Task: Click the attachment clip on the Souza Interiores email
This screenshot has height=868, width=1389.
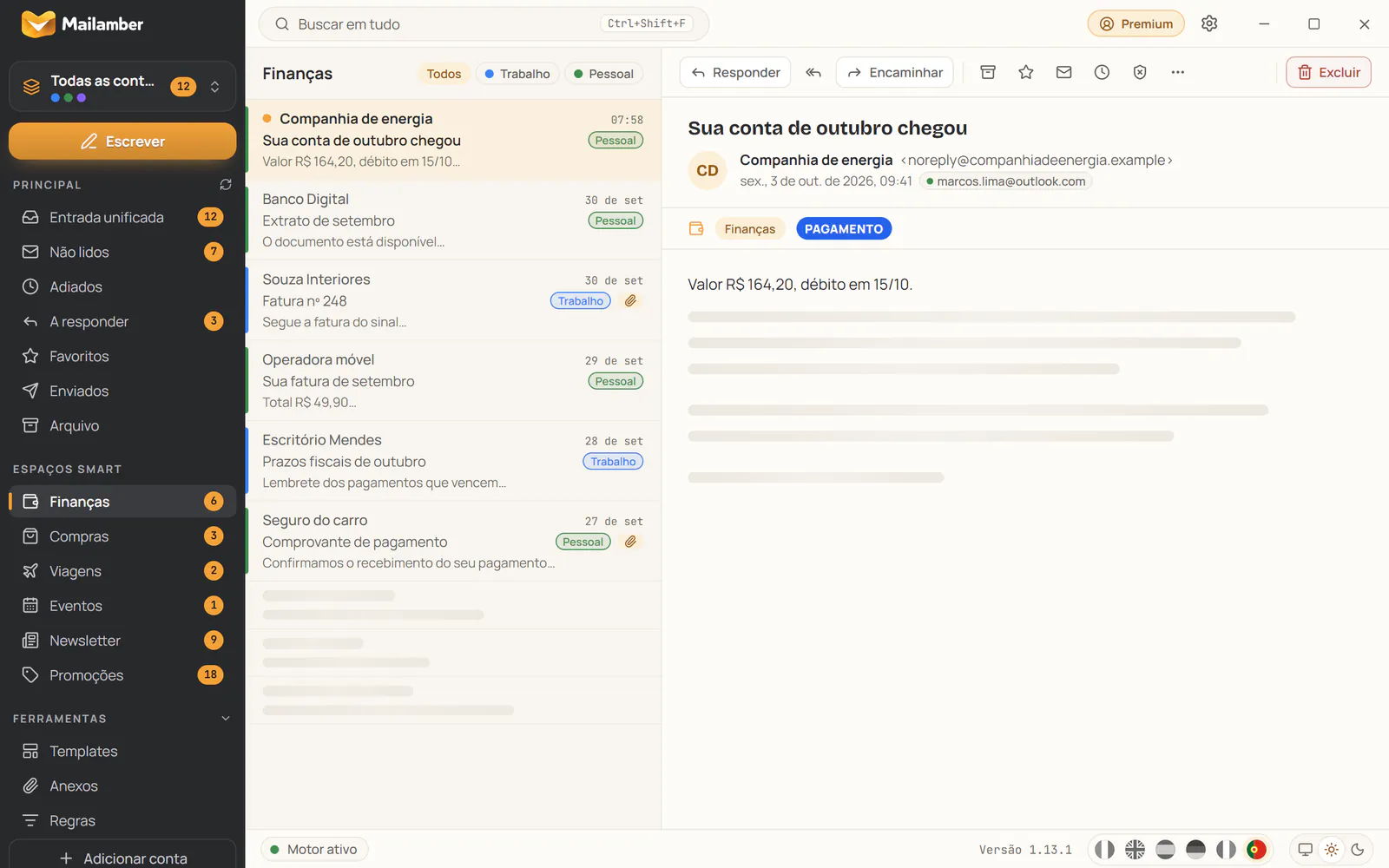Action: tap(631, 301)
